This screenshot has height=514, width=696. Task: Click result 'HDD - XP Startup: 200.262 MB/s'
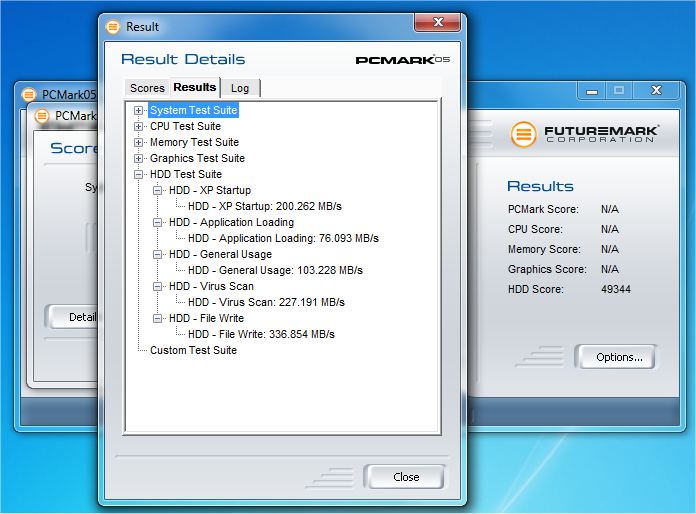pyautogui.click(x=265, y=206)
